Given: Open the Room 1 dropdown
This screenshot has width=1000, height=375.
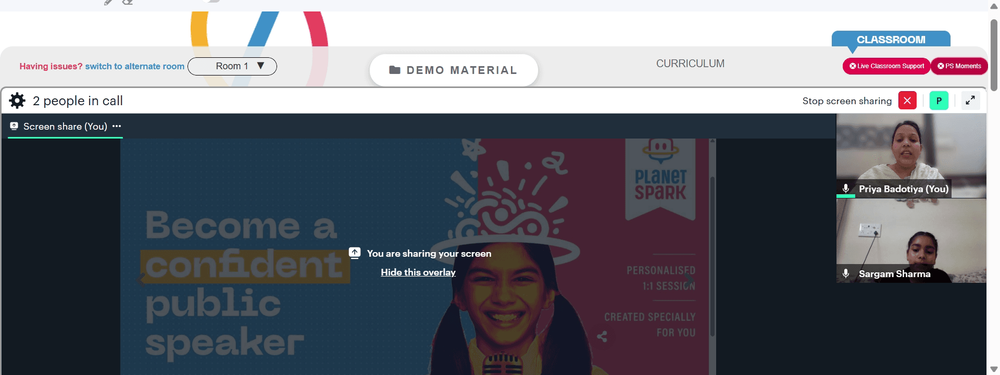Looking at the screenshot, I should (x=232, y=66).
